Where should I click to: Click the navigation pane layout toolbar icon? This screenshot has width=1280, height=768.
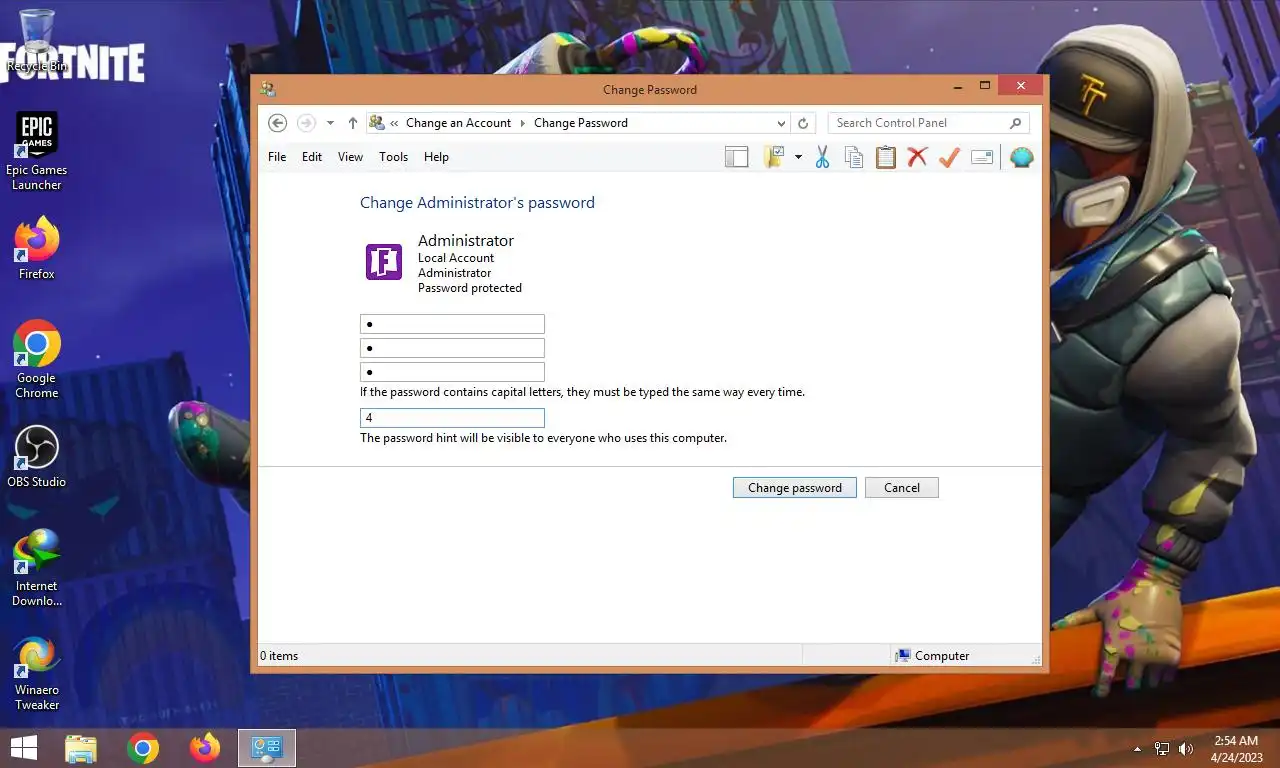[x=737, y=157]
